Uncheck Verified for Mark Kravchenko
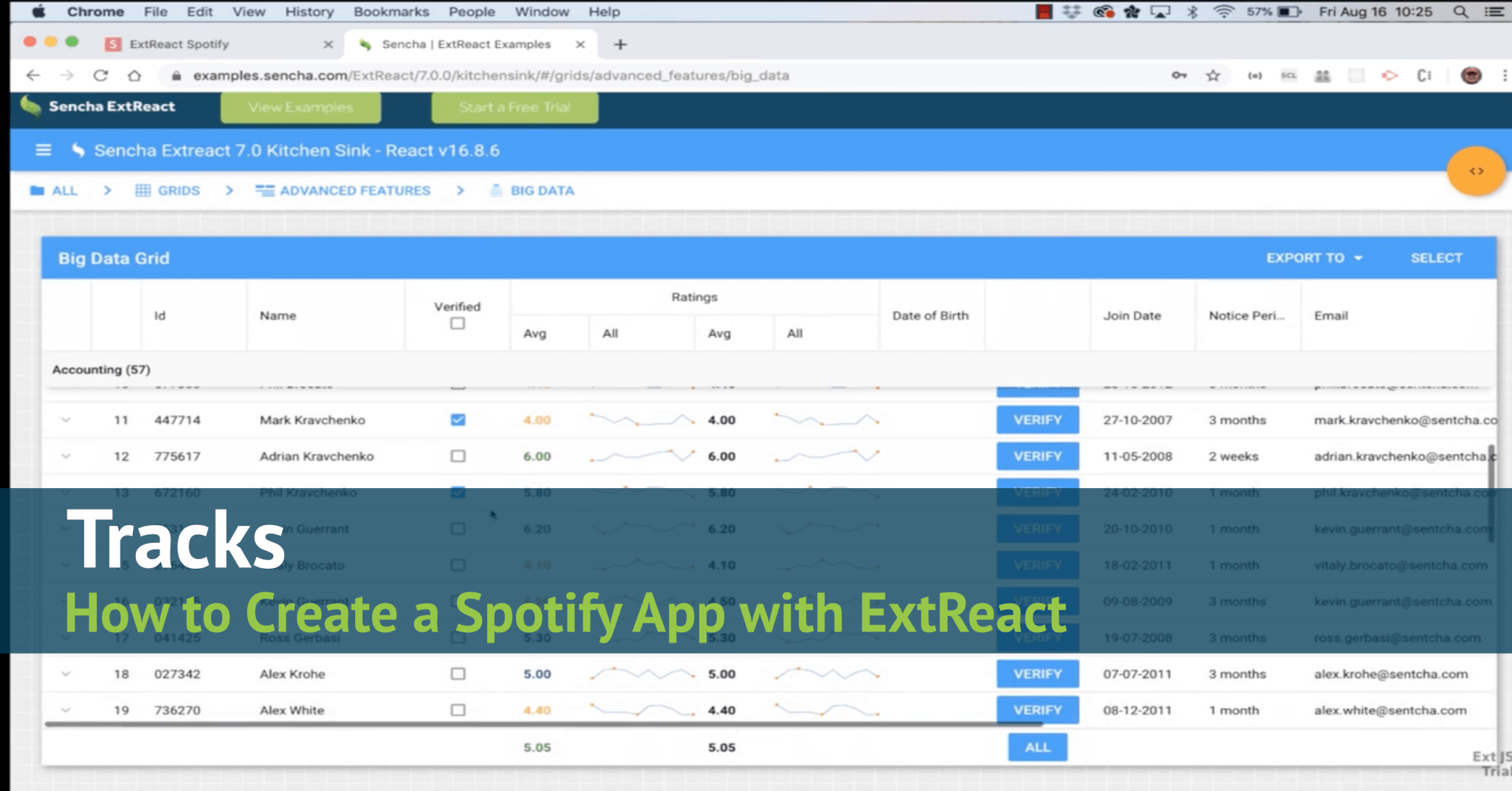 [458, 420]
